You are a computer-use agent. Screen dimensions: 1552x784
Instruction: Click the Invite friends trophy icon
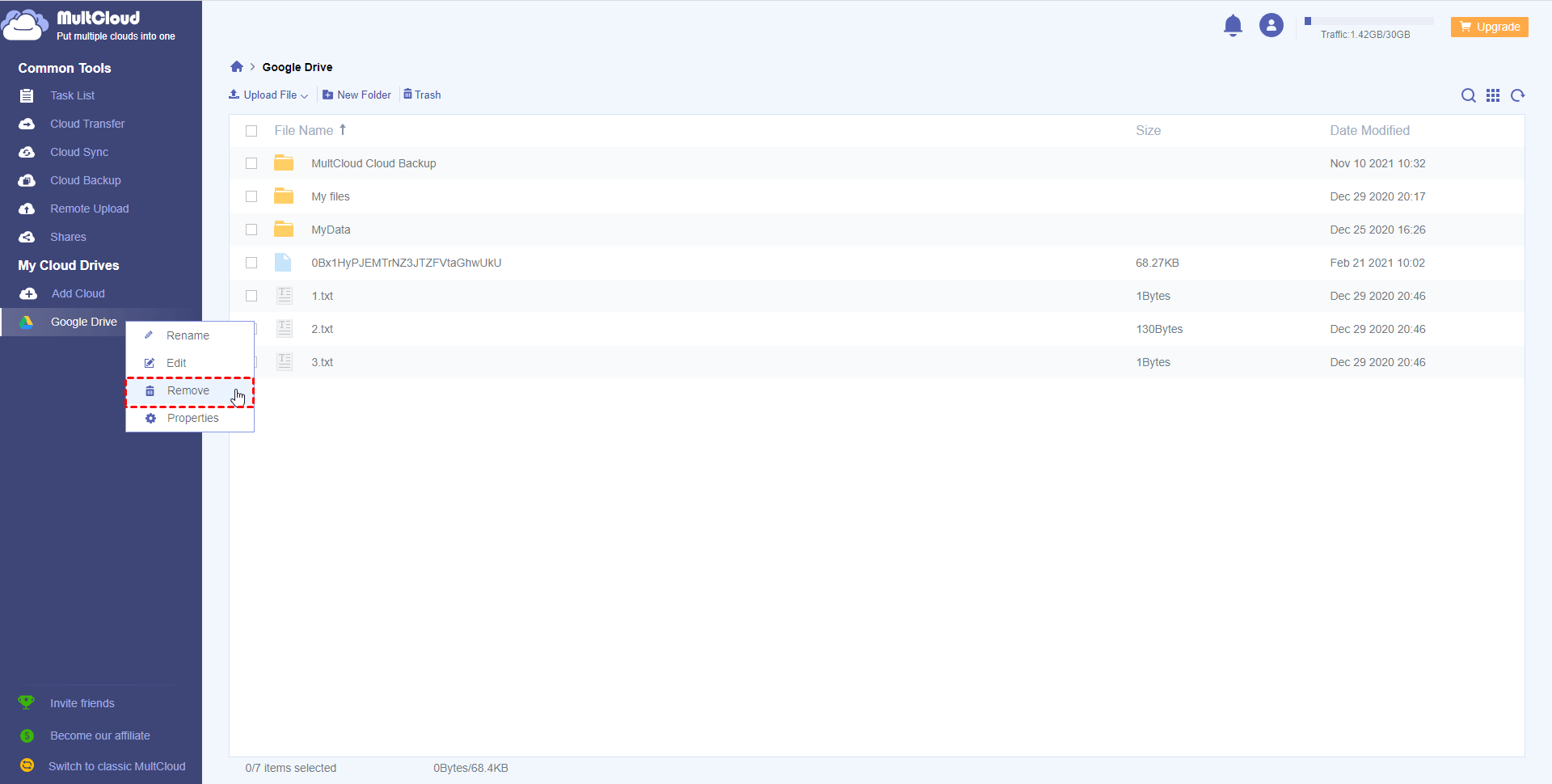(x=27, y=702)
